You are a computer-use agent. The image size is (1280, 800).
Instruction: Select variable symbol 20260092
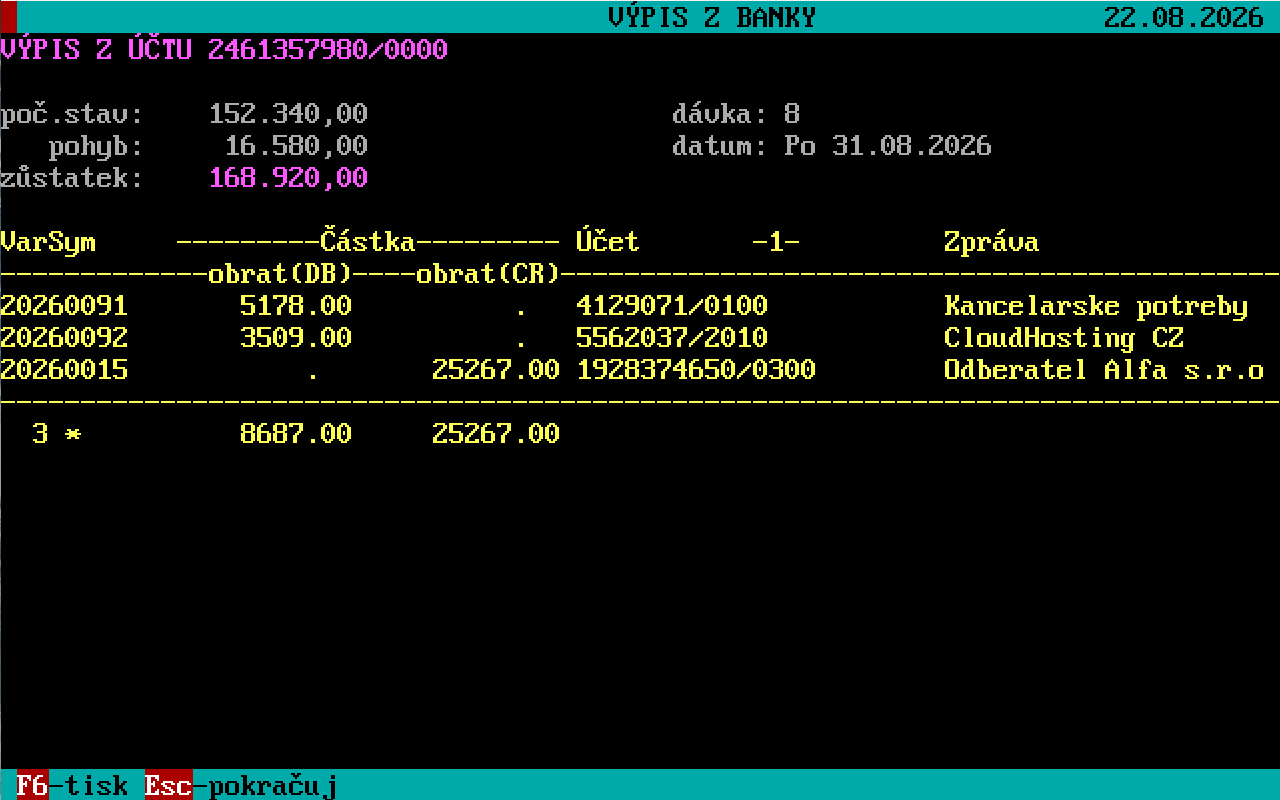pos(64,337)
